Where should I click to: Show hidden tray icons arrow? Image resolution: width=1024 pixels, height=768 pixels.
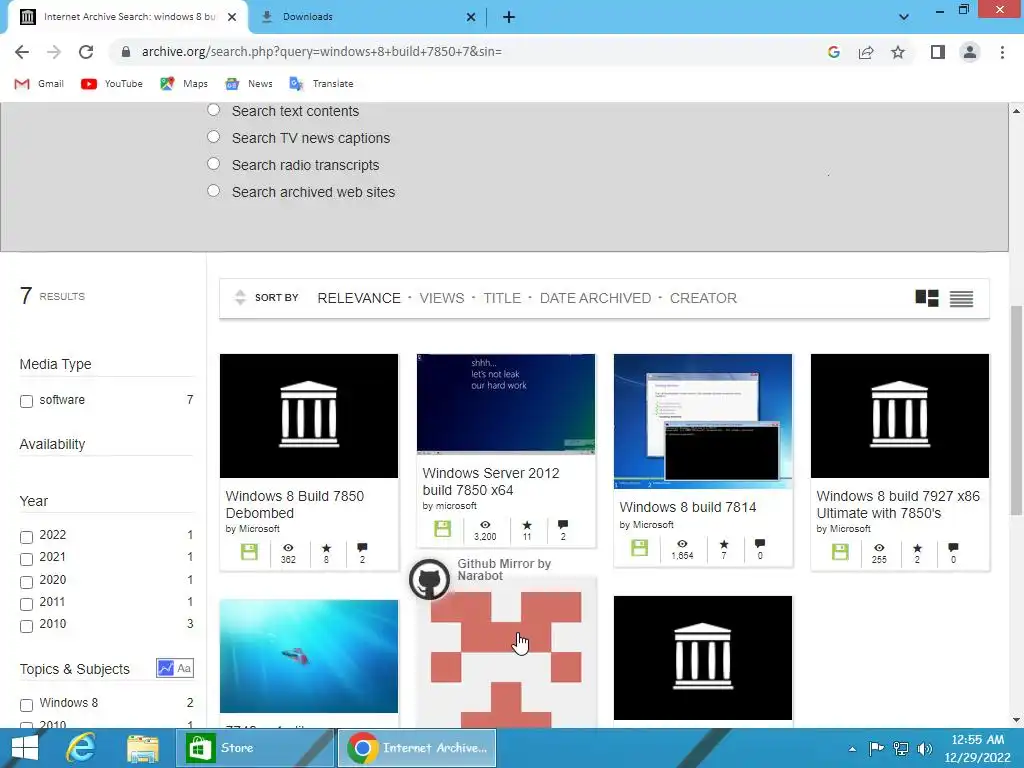coord(852,748)
